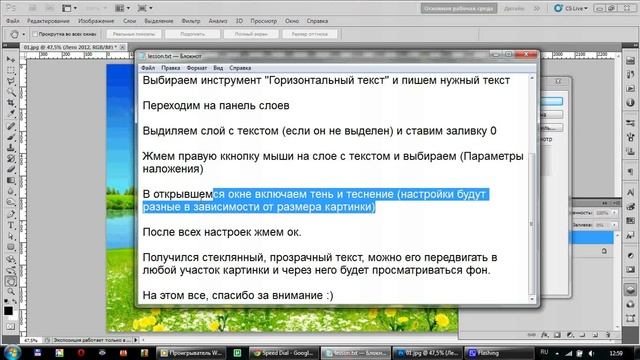Select the Lasso tool
The width and height of the screenshot is (640, 360).
click(x=11, y=81)
